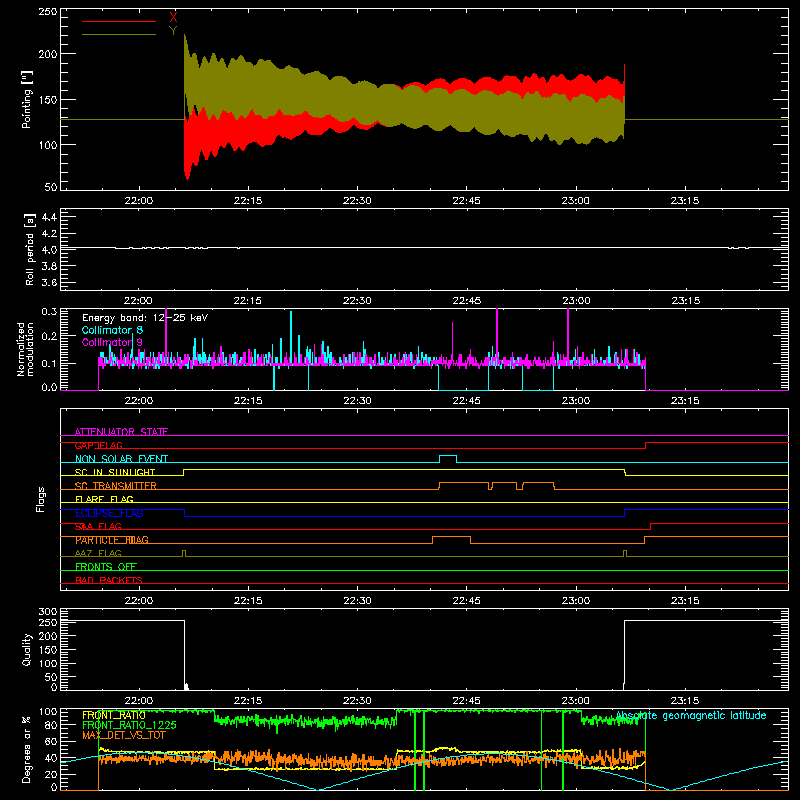Click the PARTICLE_FLAG raised pulse near 22:42

(x=451, y=539)
